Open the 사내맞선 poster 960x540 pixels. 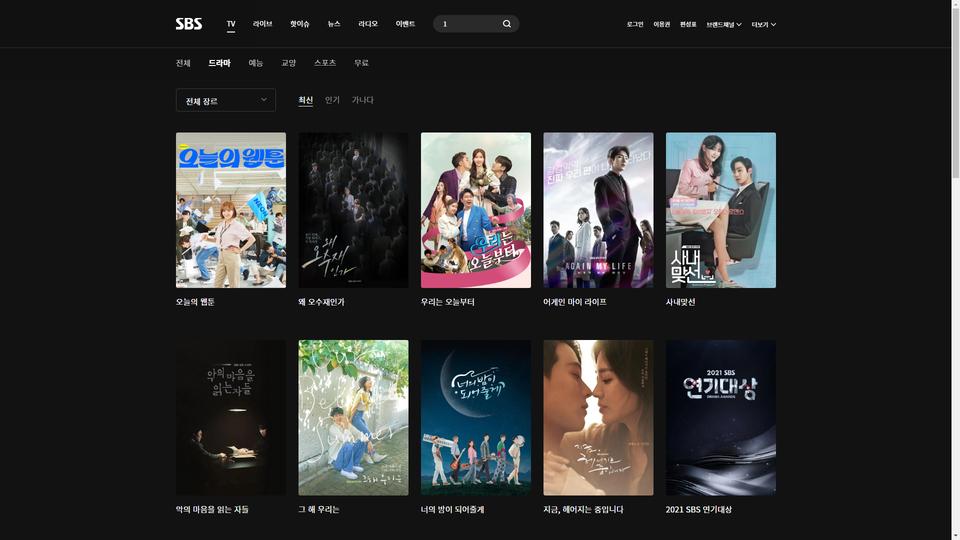click(x=721, y=210)
